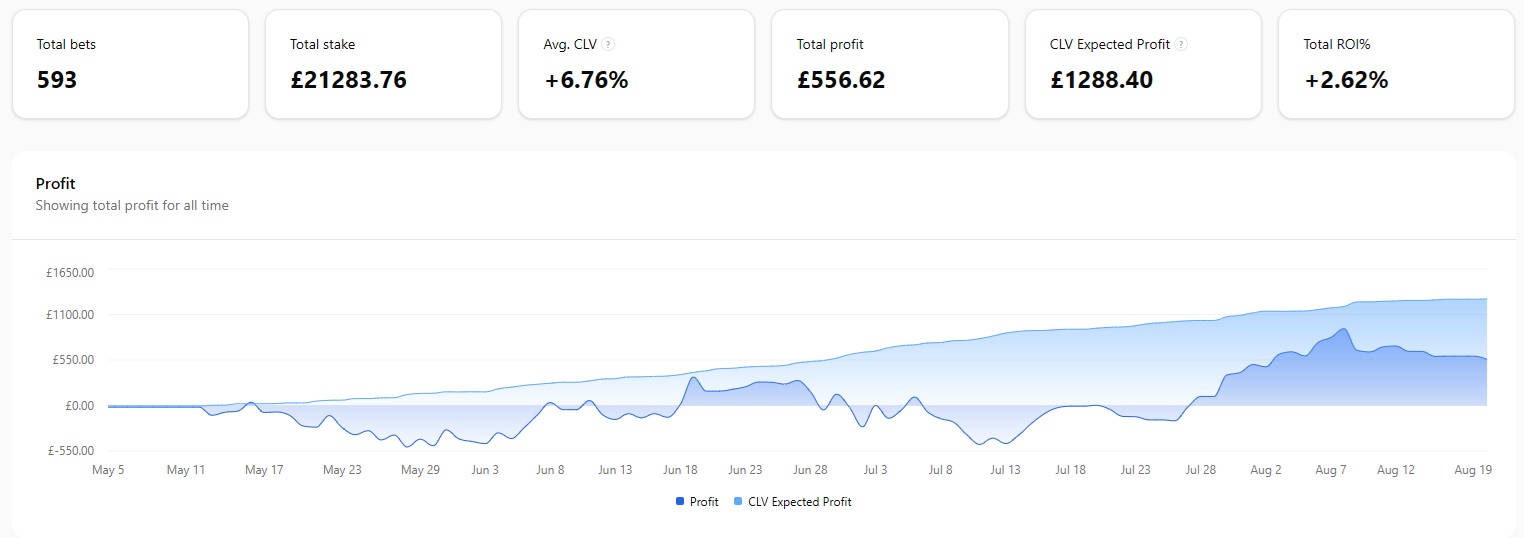Click the Jun 18 x-axis date
The width and height of the screenshot is (1524, 538).
[x=680, y=470]
